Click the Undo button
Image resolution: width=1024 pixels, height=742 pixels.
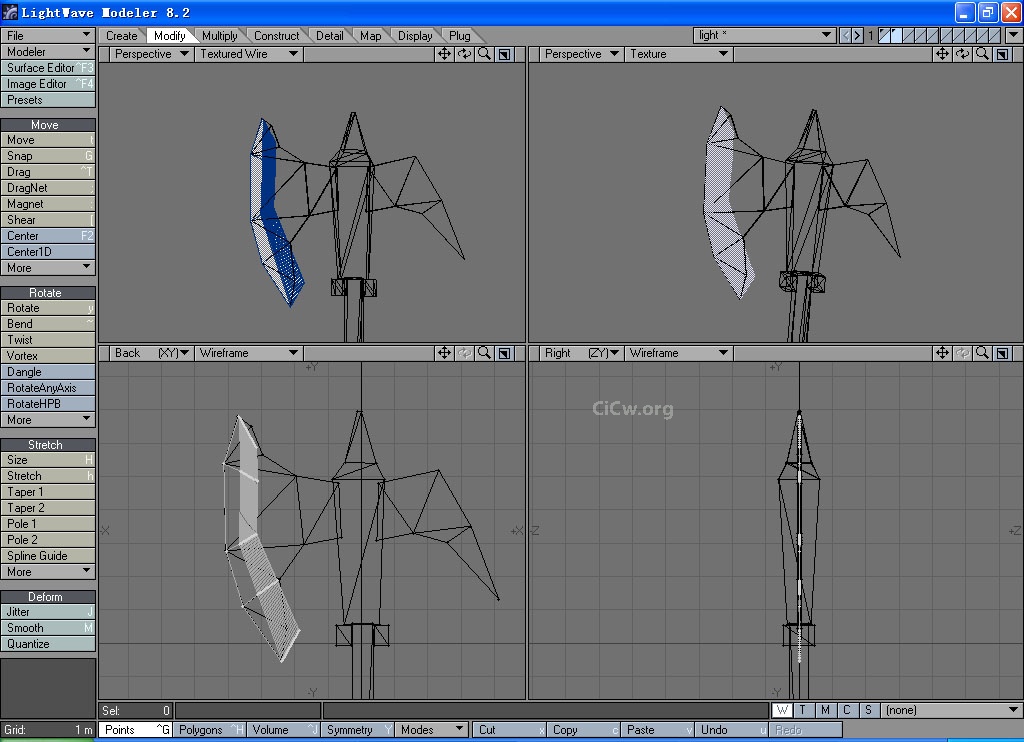(731, 730)
